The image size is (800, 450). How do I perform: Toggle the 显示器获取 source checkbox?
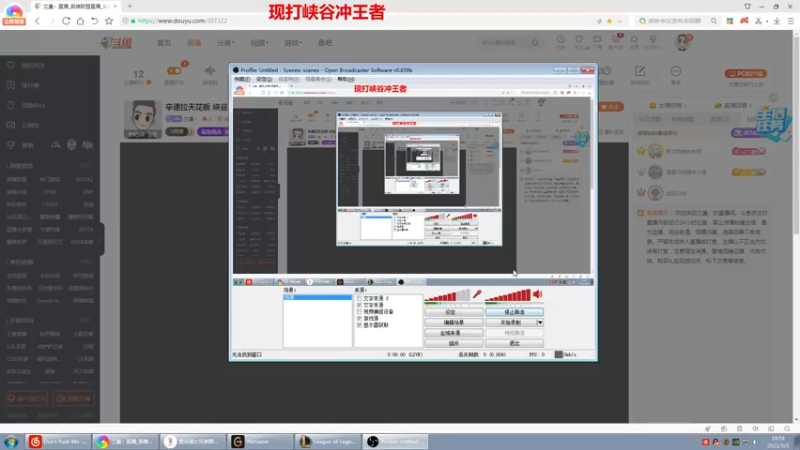pos(359,324)
